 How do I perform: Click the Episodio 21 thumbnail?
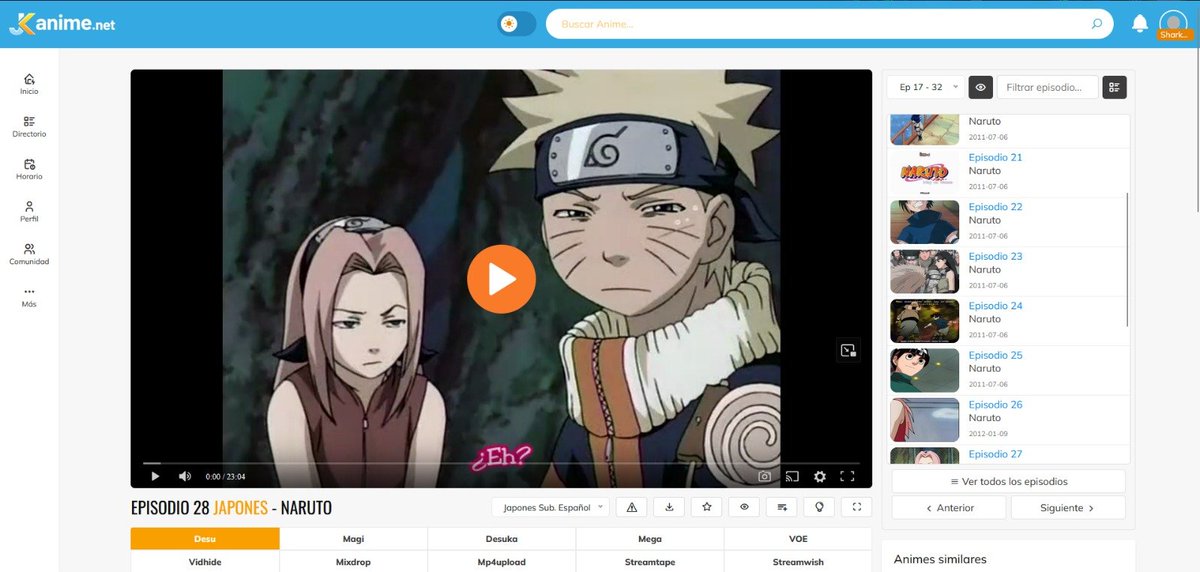[925, 172]
